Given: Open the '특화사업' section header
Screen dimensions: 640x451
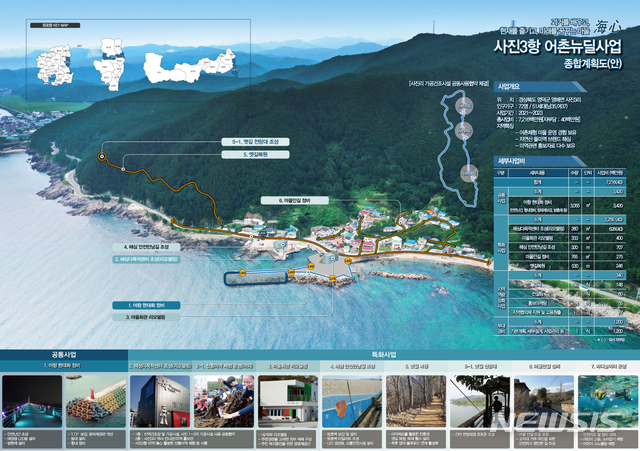Looking at the screenshot, I should [384, 355].
